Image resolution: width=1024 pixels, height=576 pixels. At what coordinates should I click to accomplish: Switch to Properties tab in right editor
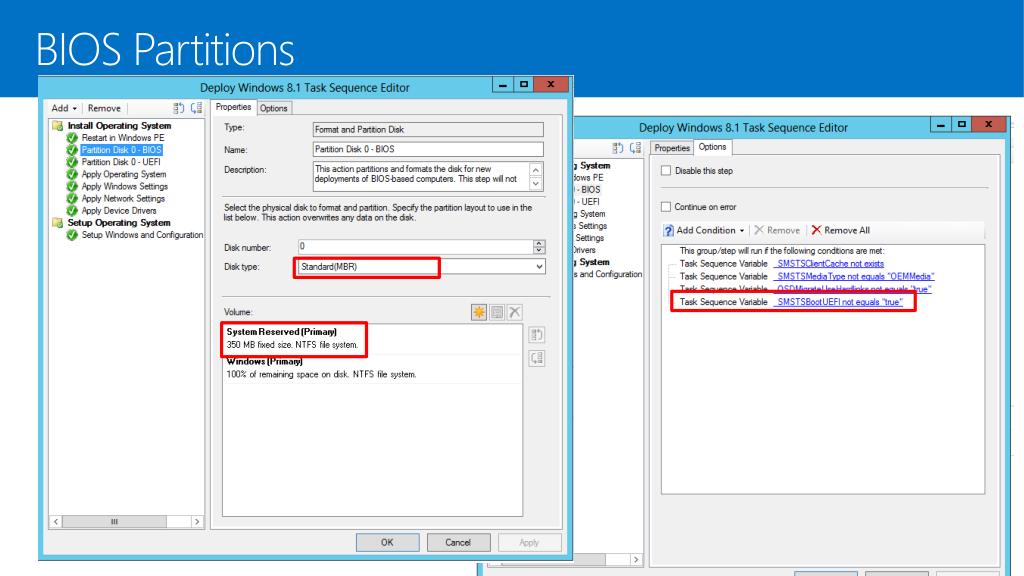click(x=672, y=148)
